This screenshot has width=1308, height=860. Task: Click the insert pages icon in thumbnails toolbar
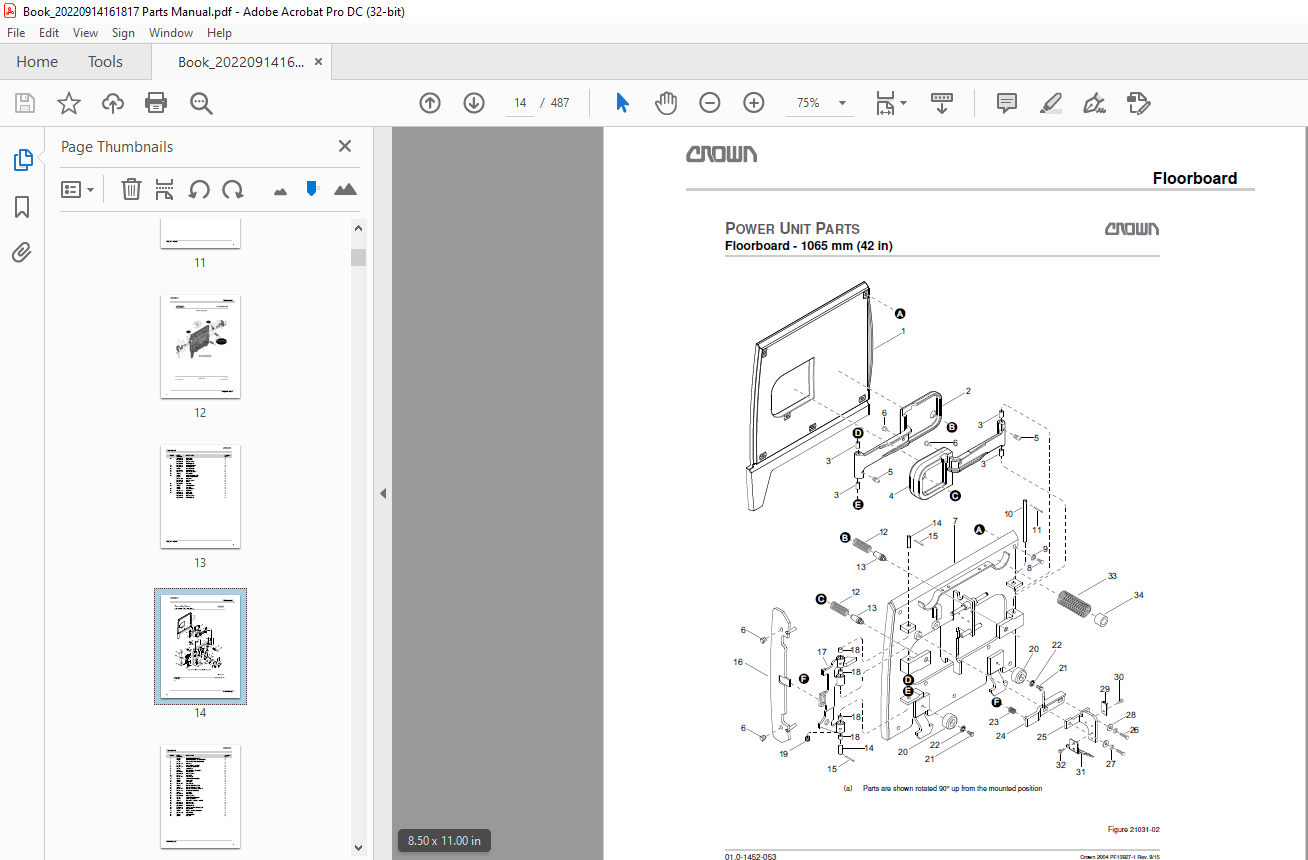click(165, 189)
